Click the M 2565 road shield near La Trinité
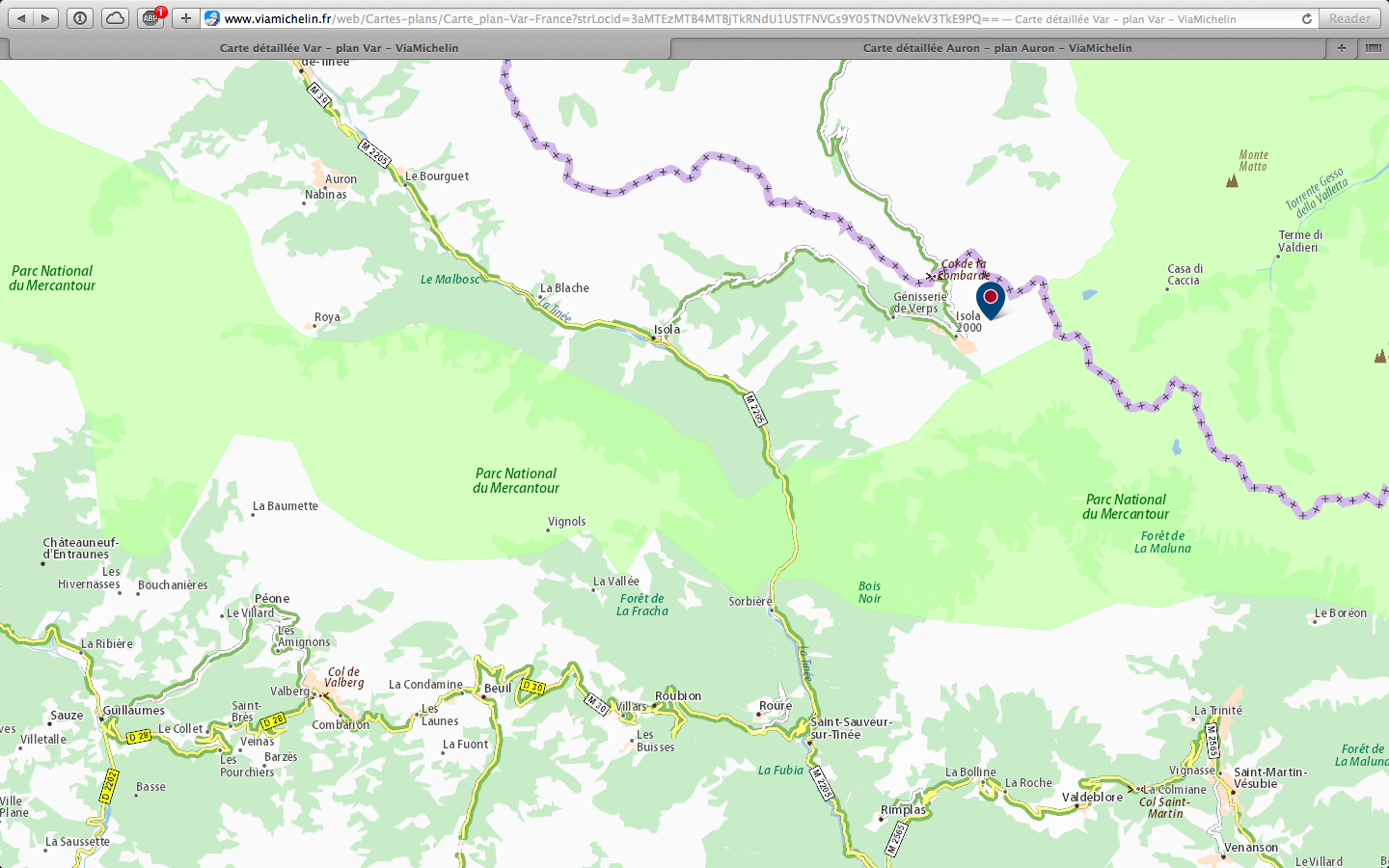 point(1212,741)
